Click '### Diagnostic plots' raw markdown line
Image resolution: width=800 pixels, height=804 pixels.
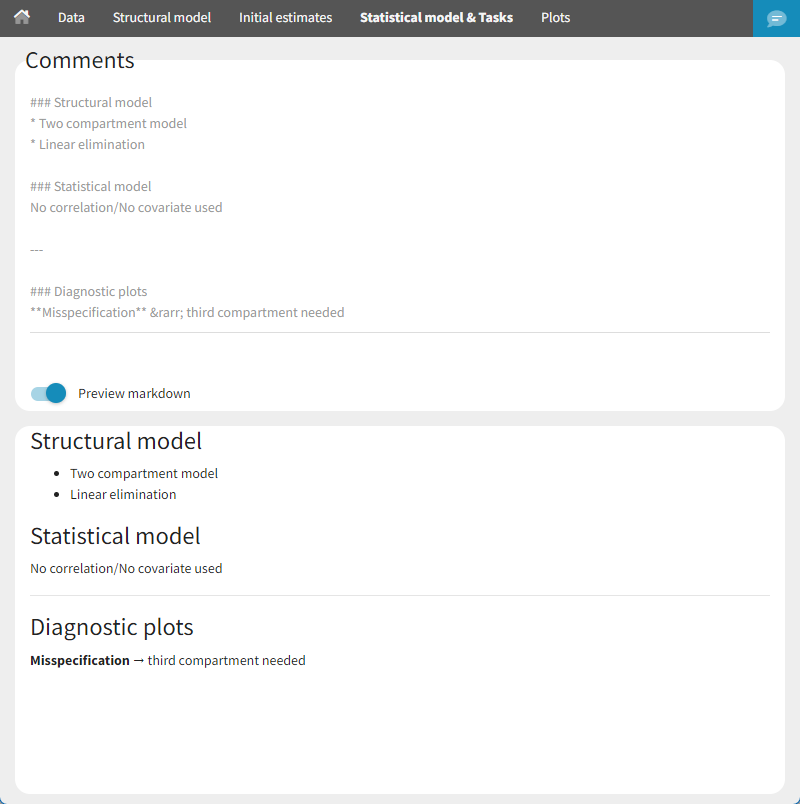coord(89,291)
